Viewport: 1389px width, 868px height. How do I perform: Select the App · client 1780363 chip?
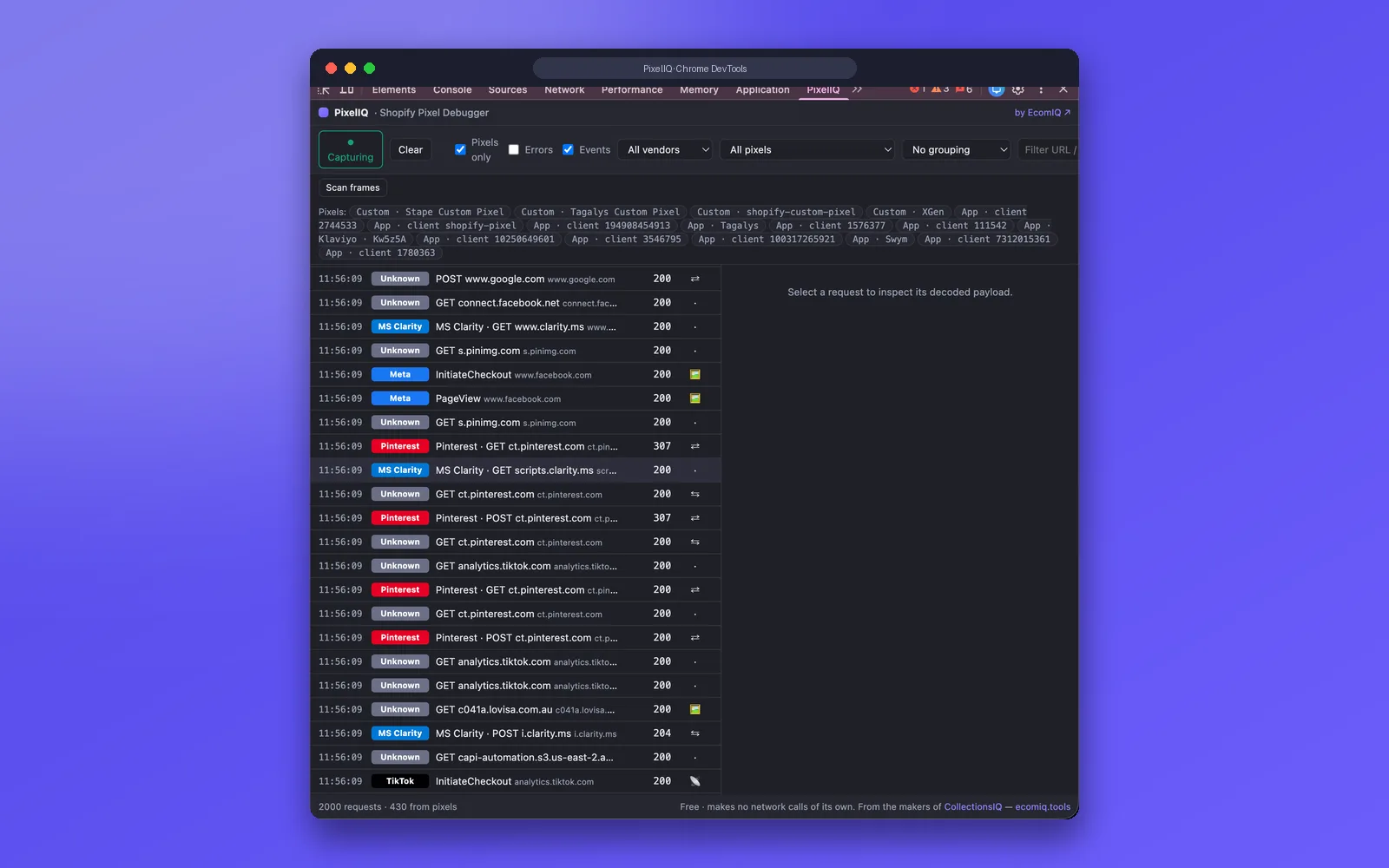pos(380,253)
